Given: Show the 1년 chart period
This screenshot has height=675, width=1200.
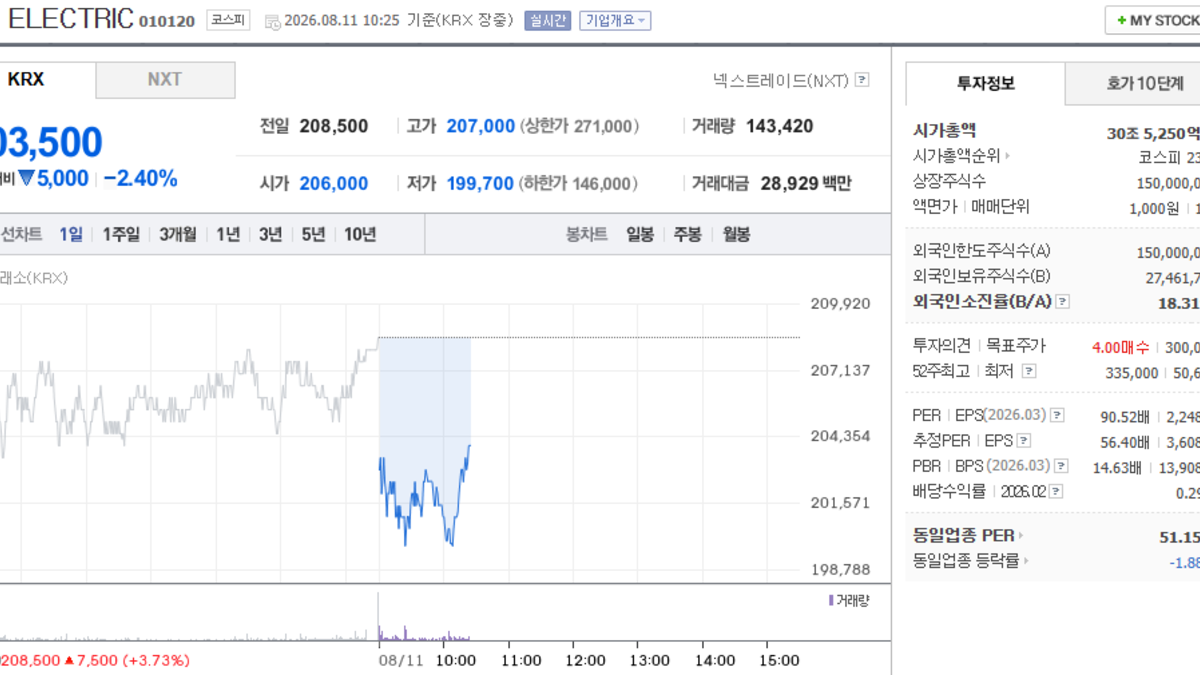Looking at the screenshot, I should (x=228, y=234).
